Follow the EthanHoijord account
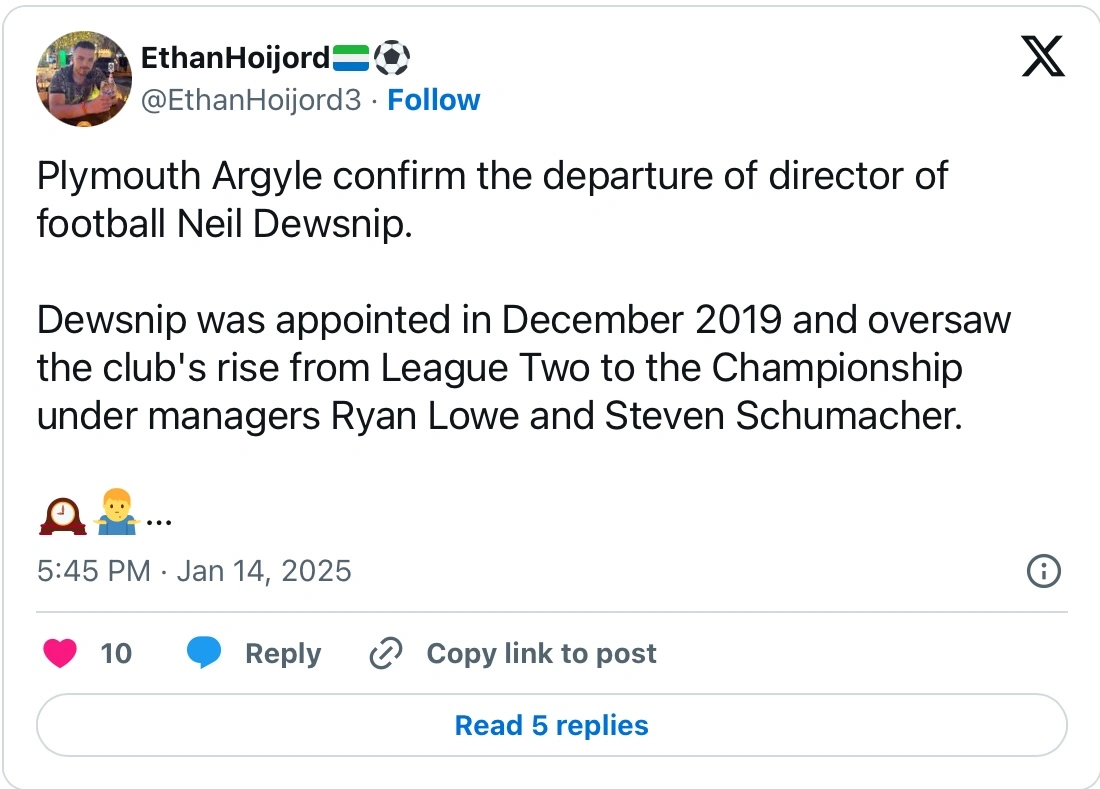This screenshot has height=789, width=1100. (433, 100)
